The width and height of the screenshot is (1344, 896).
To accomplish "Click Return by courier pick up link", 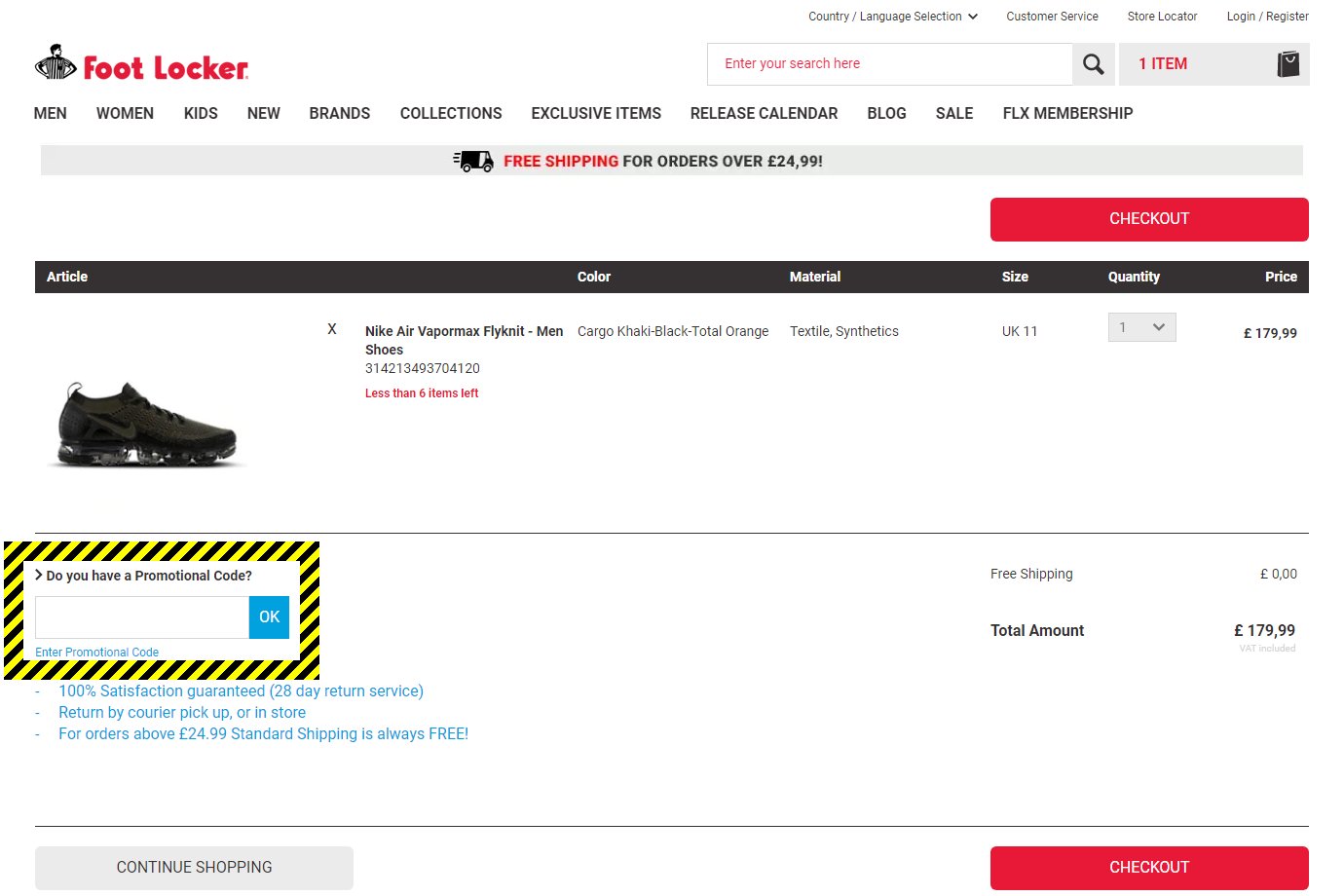I will (x=182, y=713).
